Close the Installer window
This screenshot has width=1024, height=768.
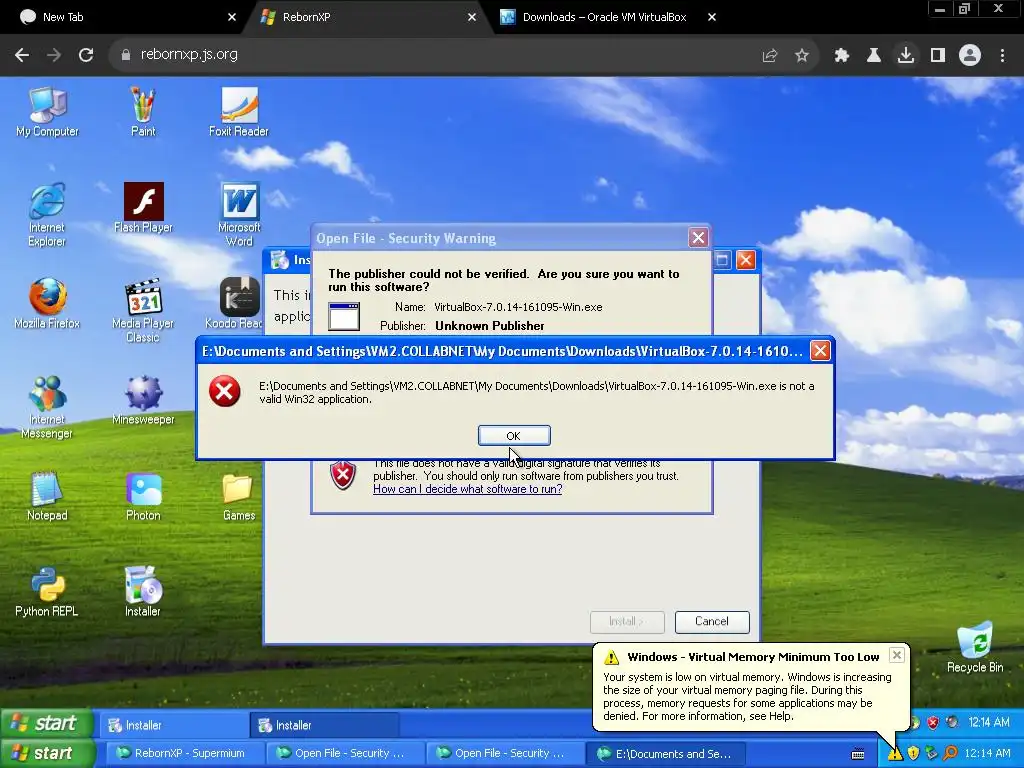click(746, 260)
